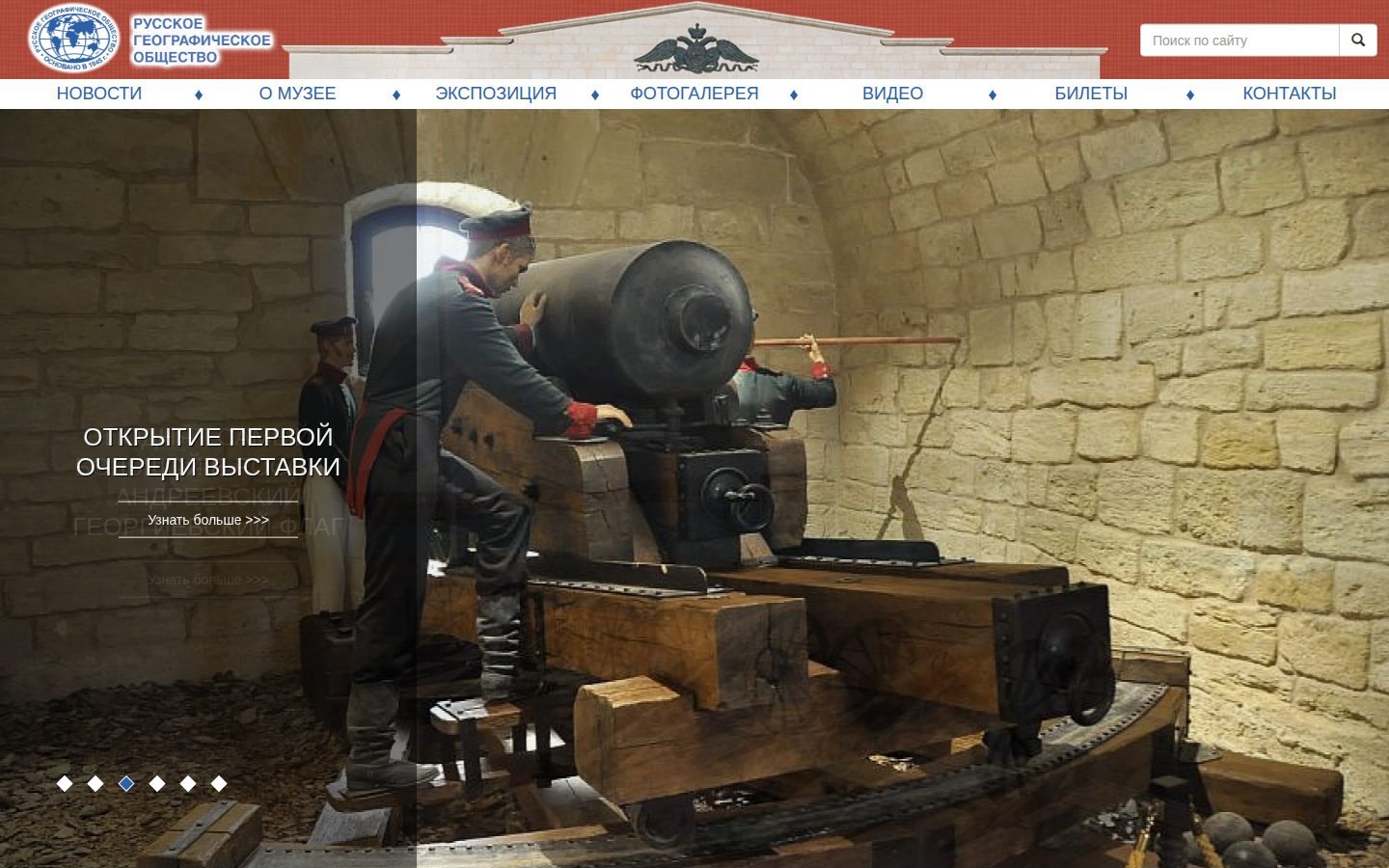Click the 'РУССКОЕ ГЕОГРАФИЧЕСКОЕ ОБЩЕСТВО' header text
1389x868 pixels.
point(203,41)
